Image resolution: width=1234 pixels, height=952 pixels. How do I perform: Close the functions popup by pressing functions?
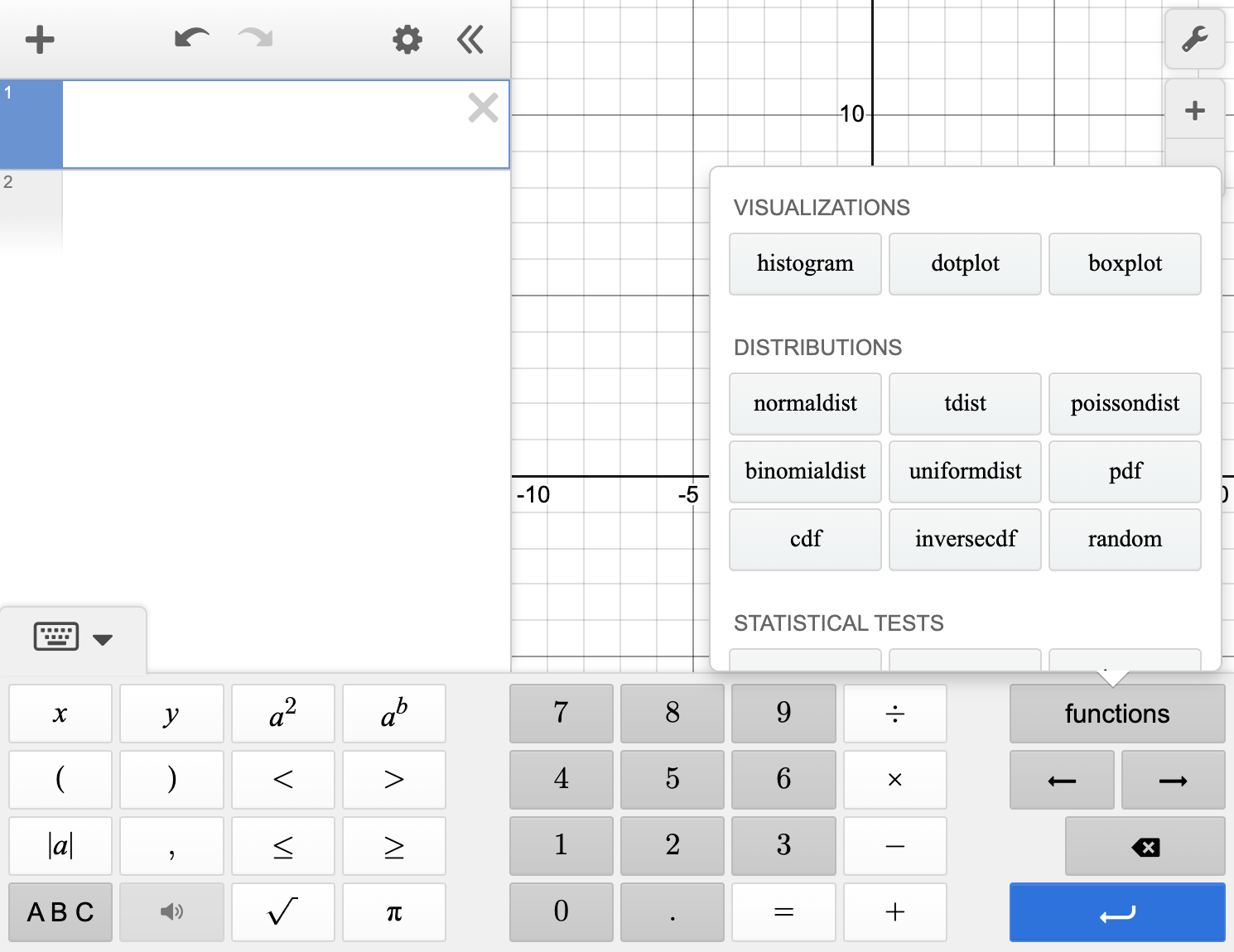point(1116,713)
